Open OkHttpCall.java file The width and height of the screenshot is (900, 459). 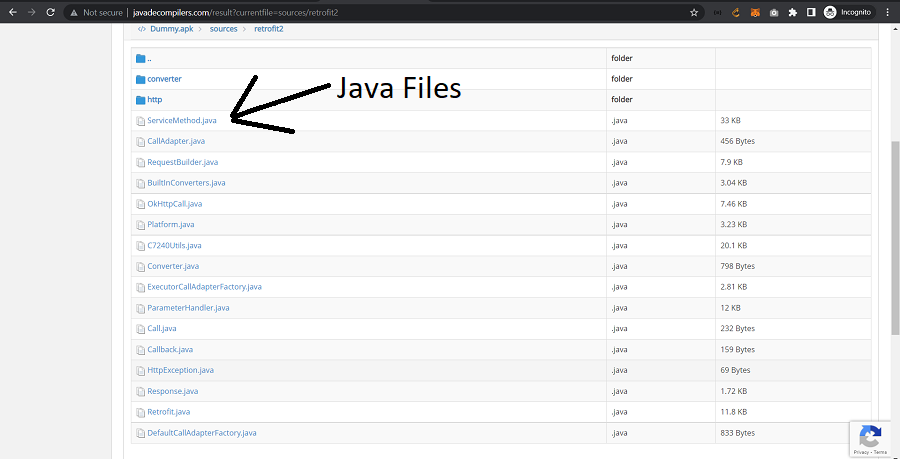click(174, 204)
